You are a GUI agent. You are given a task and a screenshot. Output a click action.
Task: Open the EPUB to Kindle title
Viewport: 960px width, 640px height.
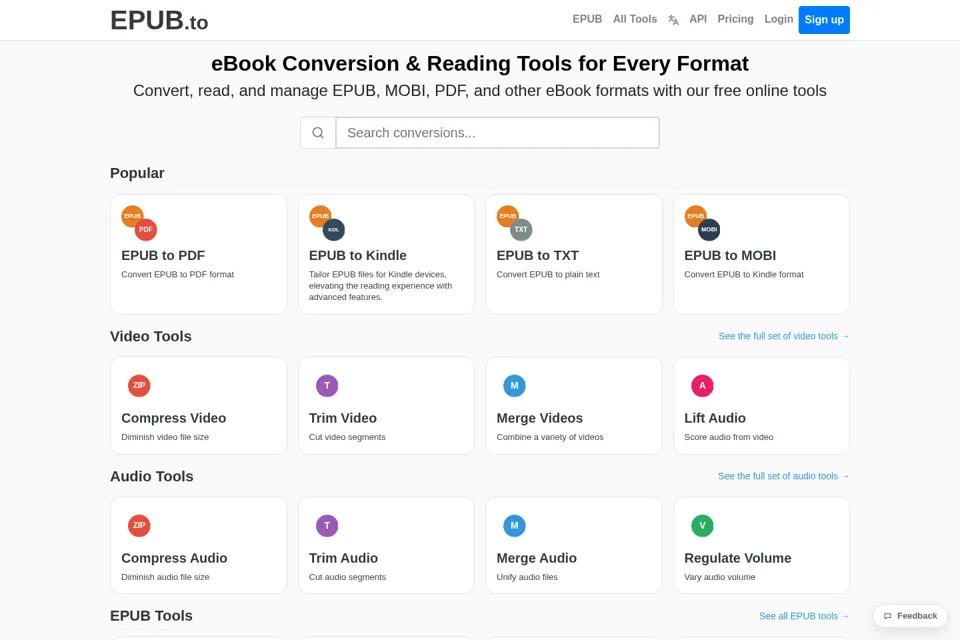(x=358, y=255)
